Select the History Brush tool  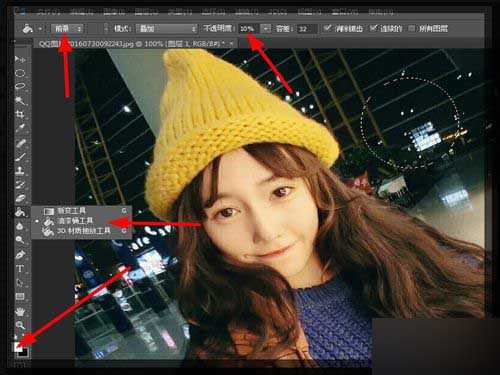[20, 184]
